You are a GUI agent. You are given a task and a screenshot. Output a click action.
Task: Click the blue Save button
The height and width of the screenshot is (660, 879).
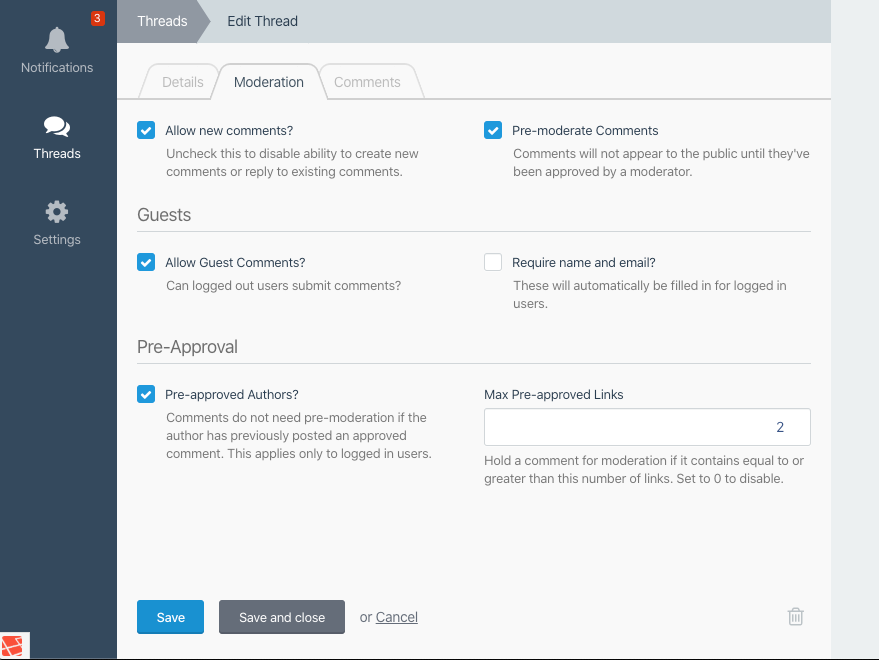[x=170, y=617]
